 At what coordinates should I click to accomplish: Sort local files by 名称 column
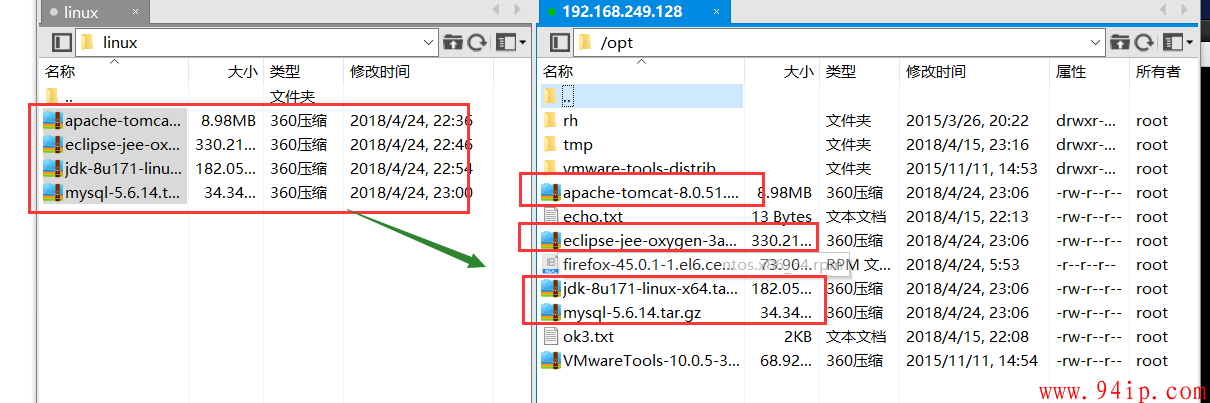coord(60,72)
